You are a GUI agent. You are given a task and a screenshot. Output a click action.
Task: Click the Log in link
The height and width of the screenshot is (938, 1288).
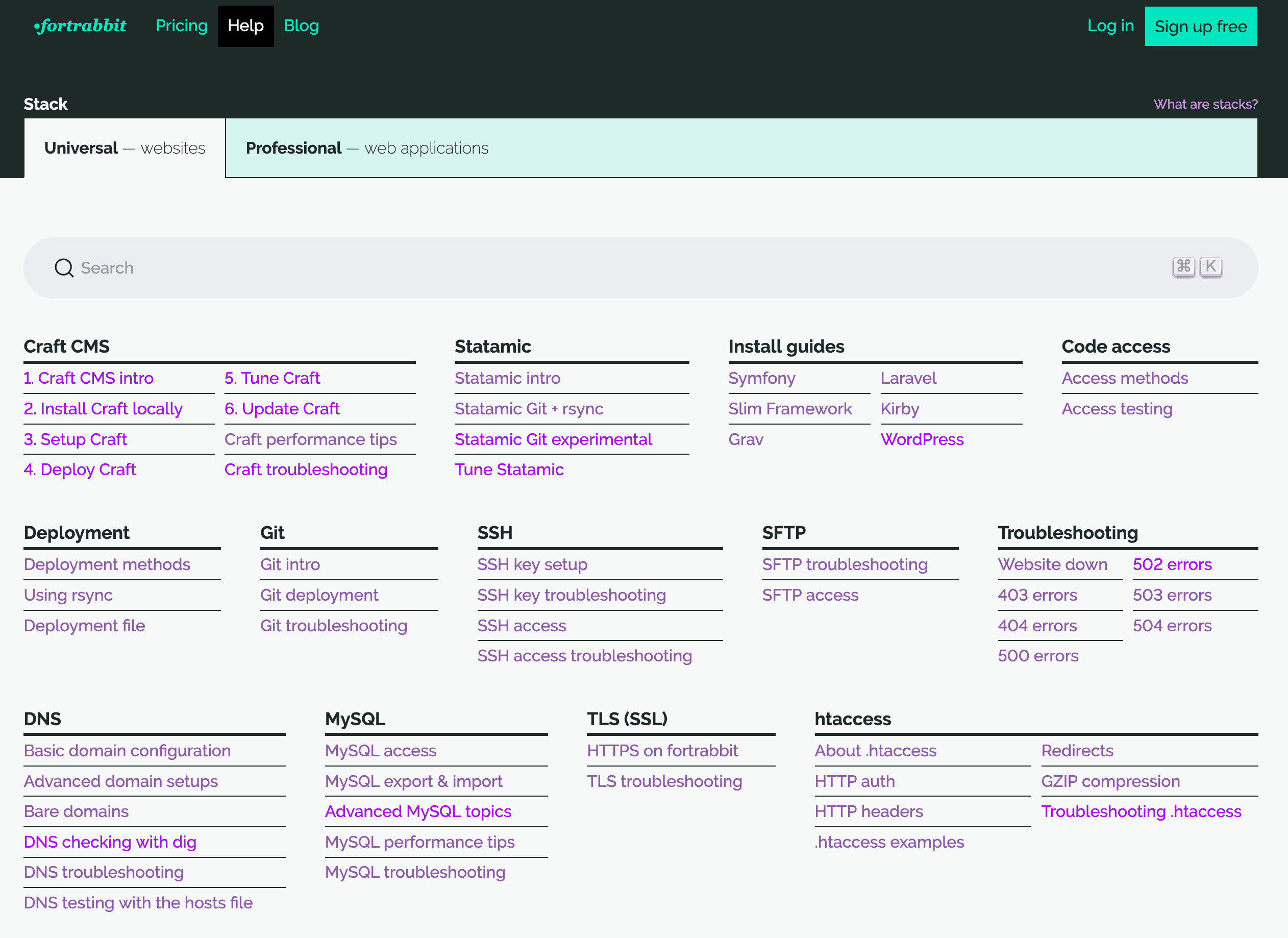click(x=1110, y=26)
